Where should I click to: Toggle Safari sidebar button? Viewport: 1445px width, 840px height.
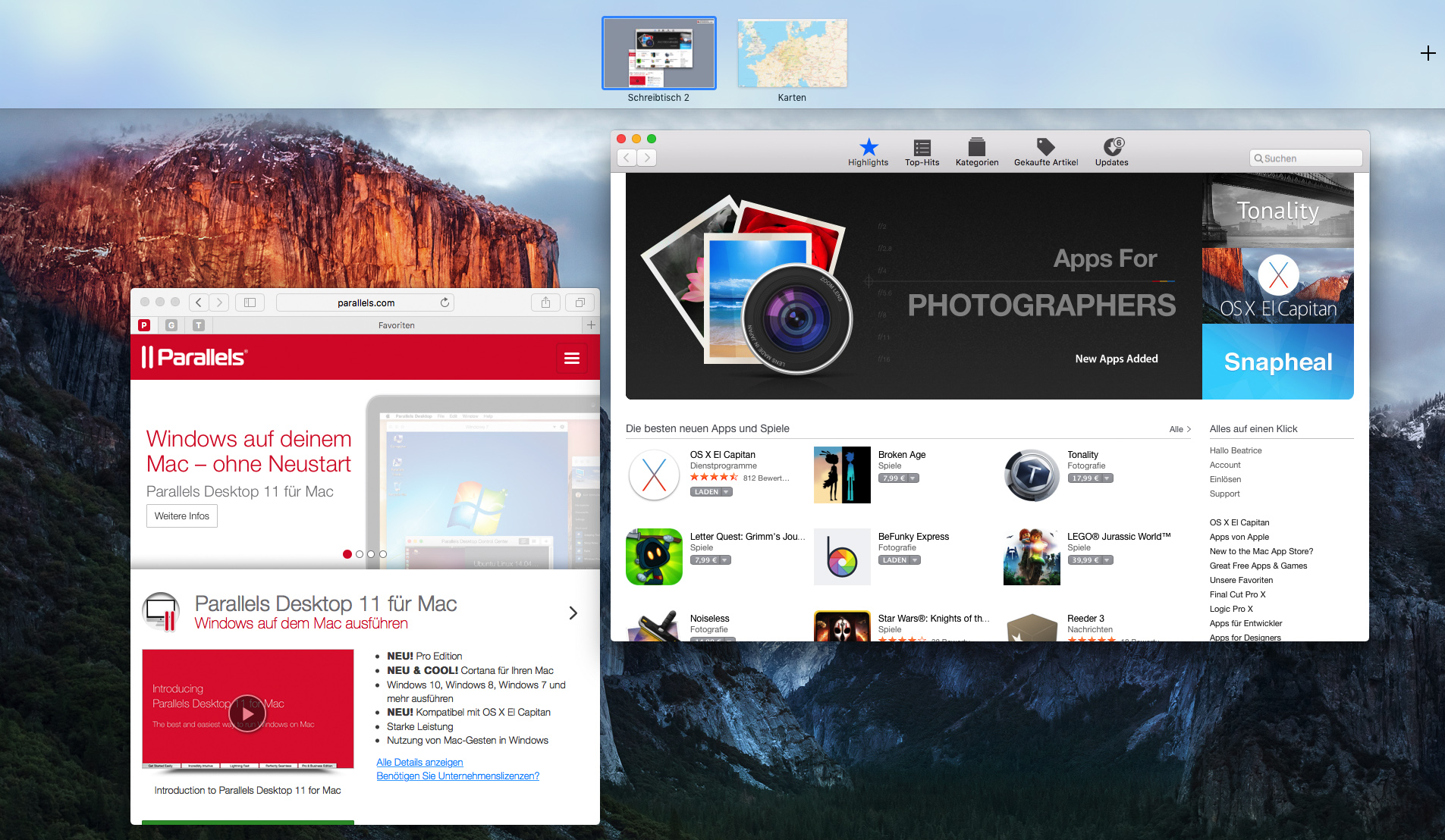[x=250, y=302]
